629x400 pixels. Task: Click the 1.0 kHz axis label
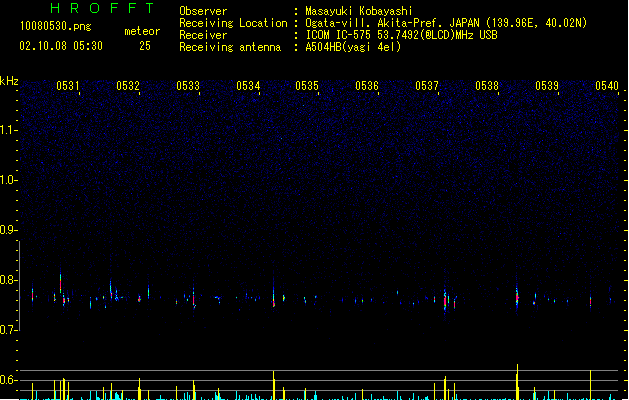click(x=8, y=180)
